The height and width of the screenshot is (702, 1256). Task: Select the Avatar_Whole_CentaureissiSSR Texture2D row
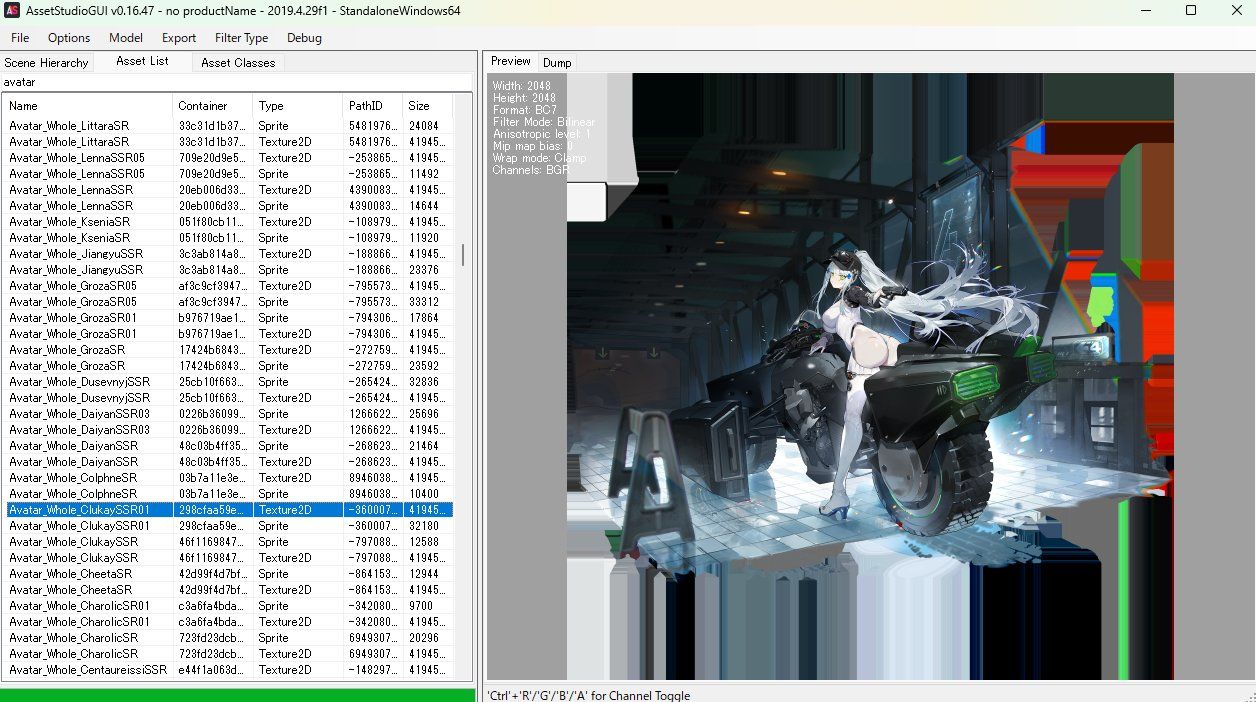coord(88,670)
